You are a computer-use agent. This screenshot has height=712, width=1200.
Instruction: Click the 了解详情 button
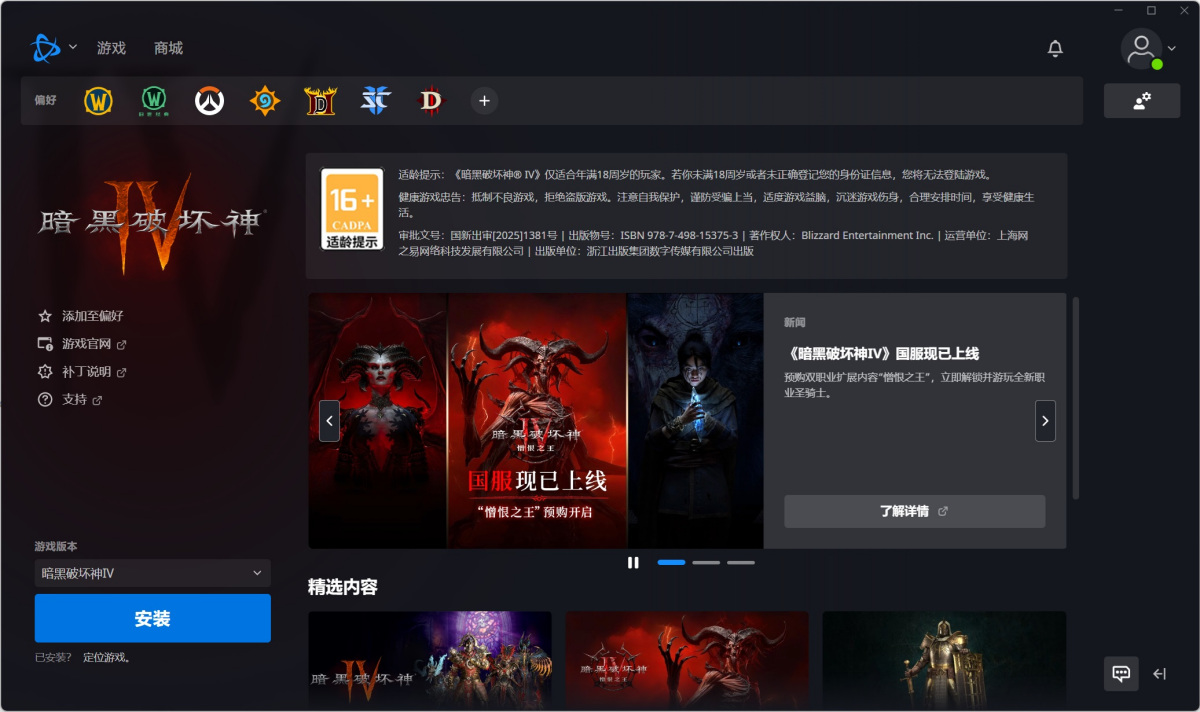point(914,511)
